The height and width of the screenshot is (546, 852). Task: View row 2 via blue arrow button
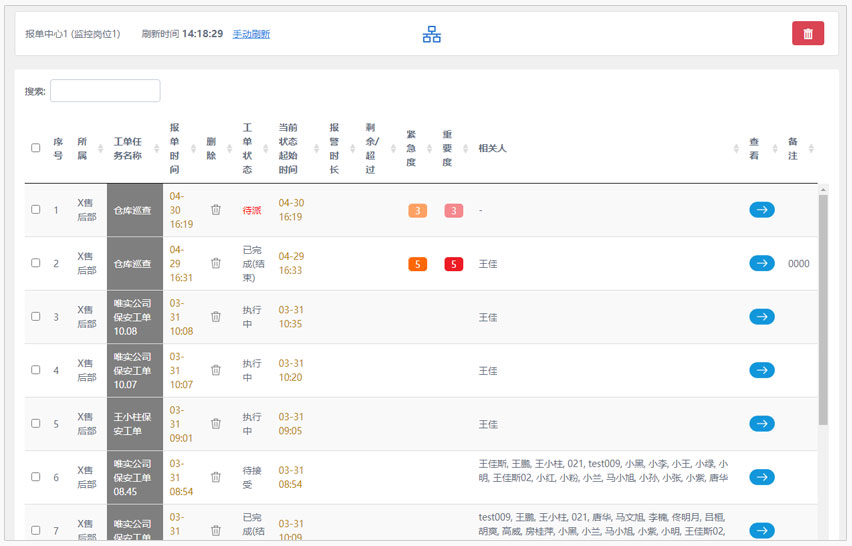tap(761, 263)
